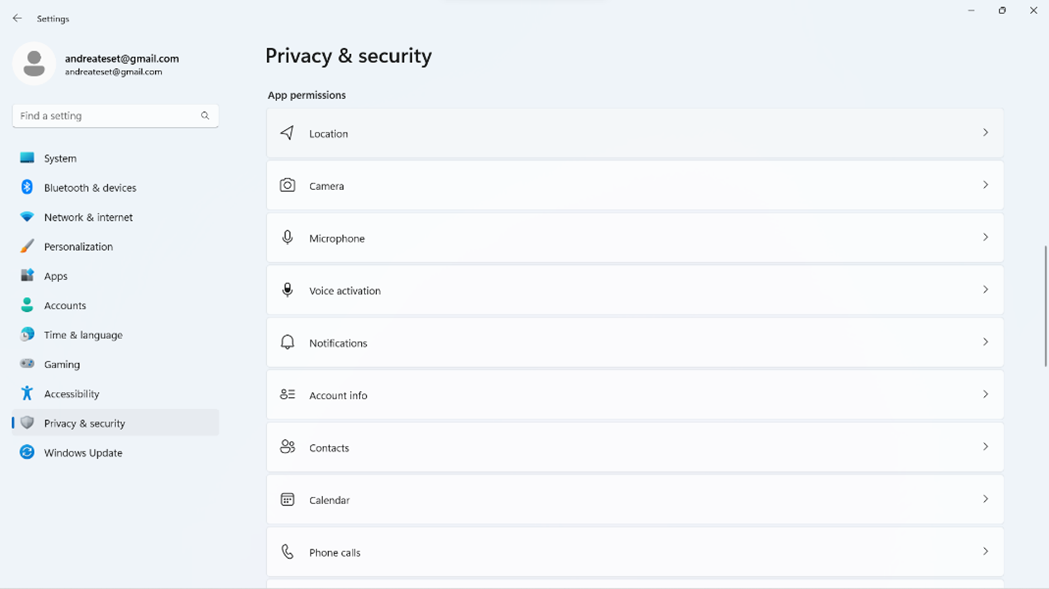The width and height of the screenshot is (1049, 589).
Task: Expand the Calendar row chevron
Action: pos(985,499)
